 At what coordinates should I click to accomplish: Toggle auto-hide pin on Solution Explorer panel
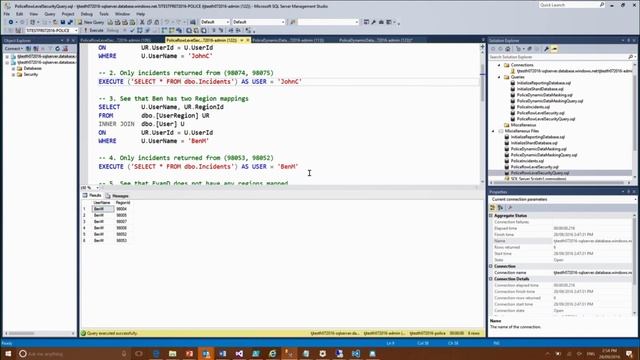coord(629,40)
